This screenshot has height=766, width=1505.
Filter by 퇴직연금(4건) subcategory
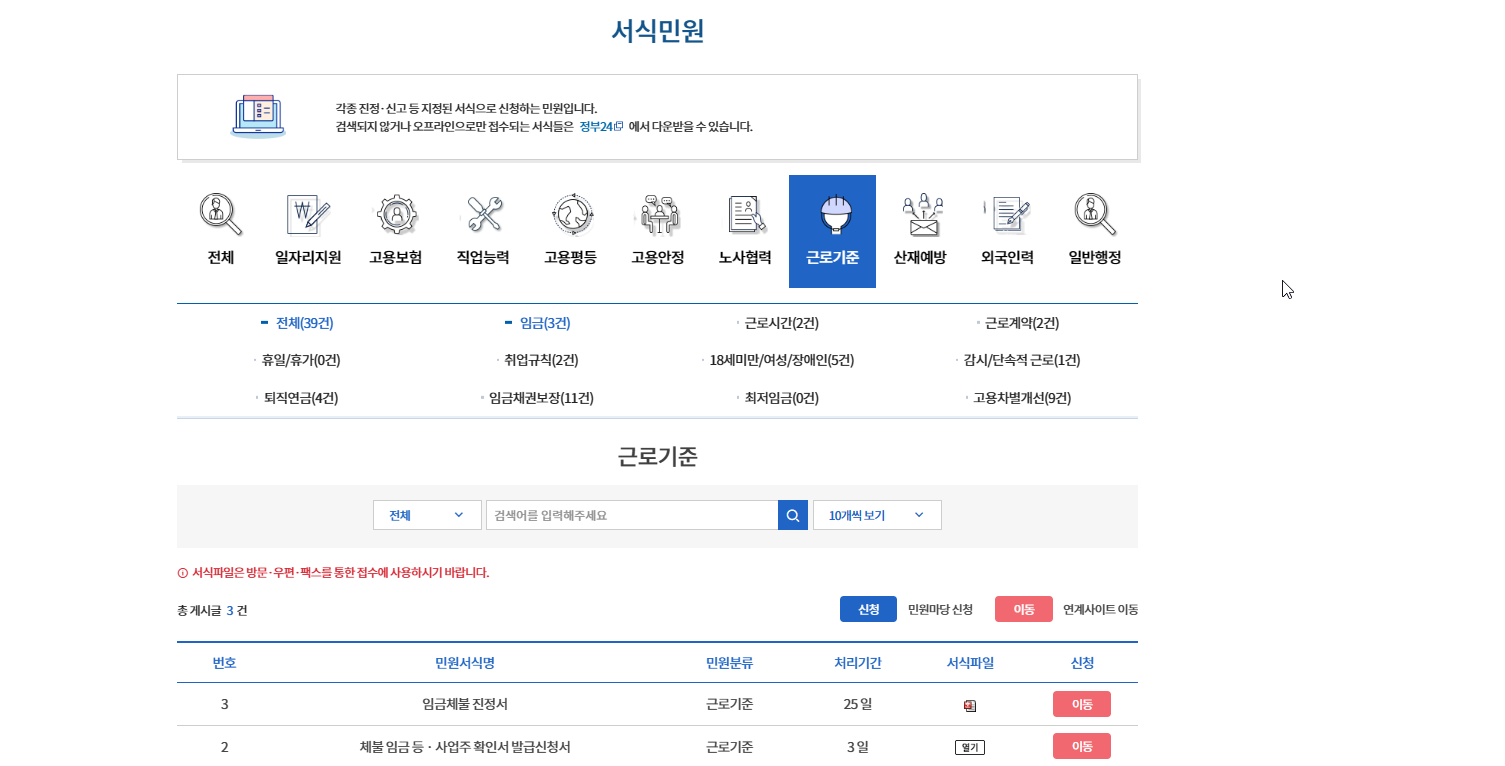point(301,398)
